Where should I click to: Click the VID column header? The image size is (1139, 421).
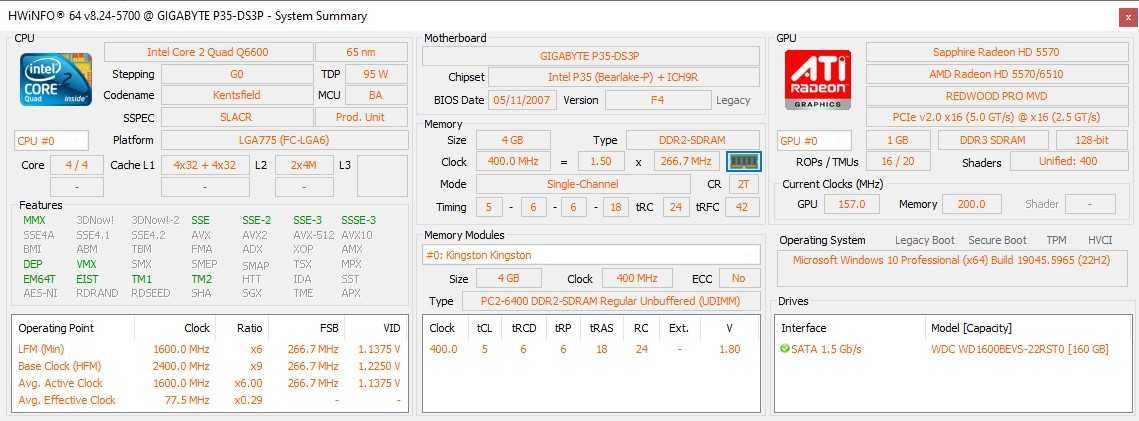[x=376, y=328]
